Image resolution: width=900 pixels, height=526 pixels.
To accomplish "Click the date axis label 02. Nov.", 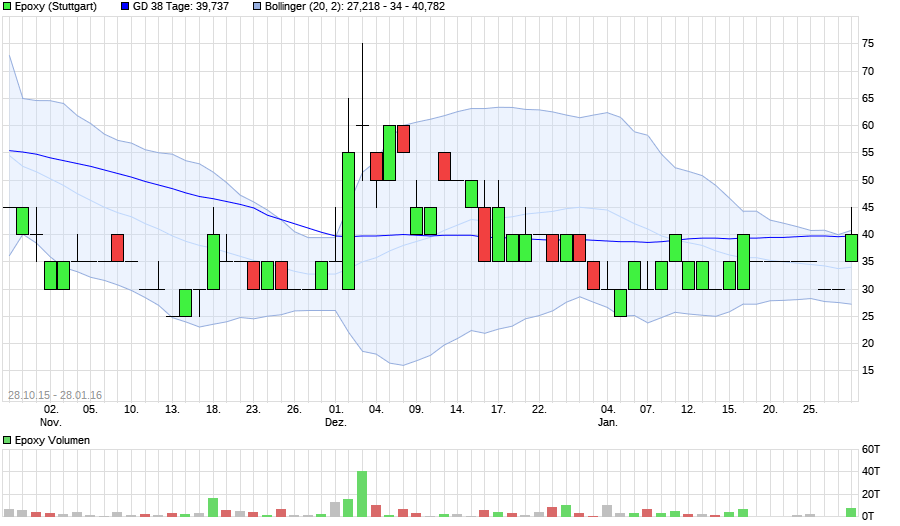I will (x=51, y=416).
